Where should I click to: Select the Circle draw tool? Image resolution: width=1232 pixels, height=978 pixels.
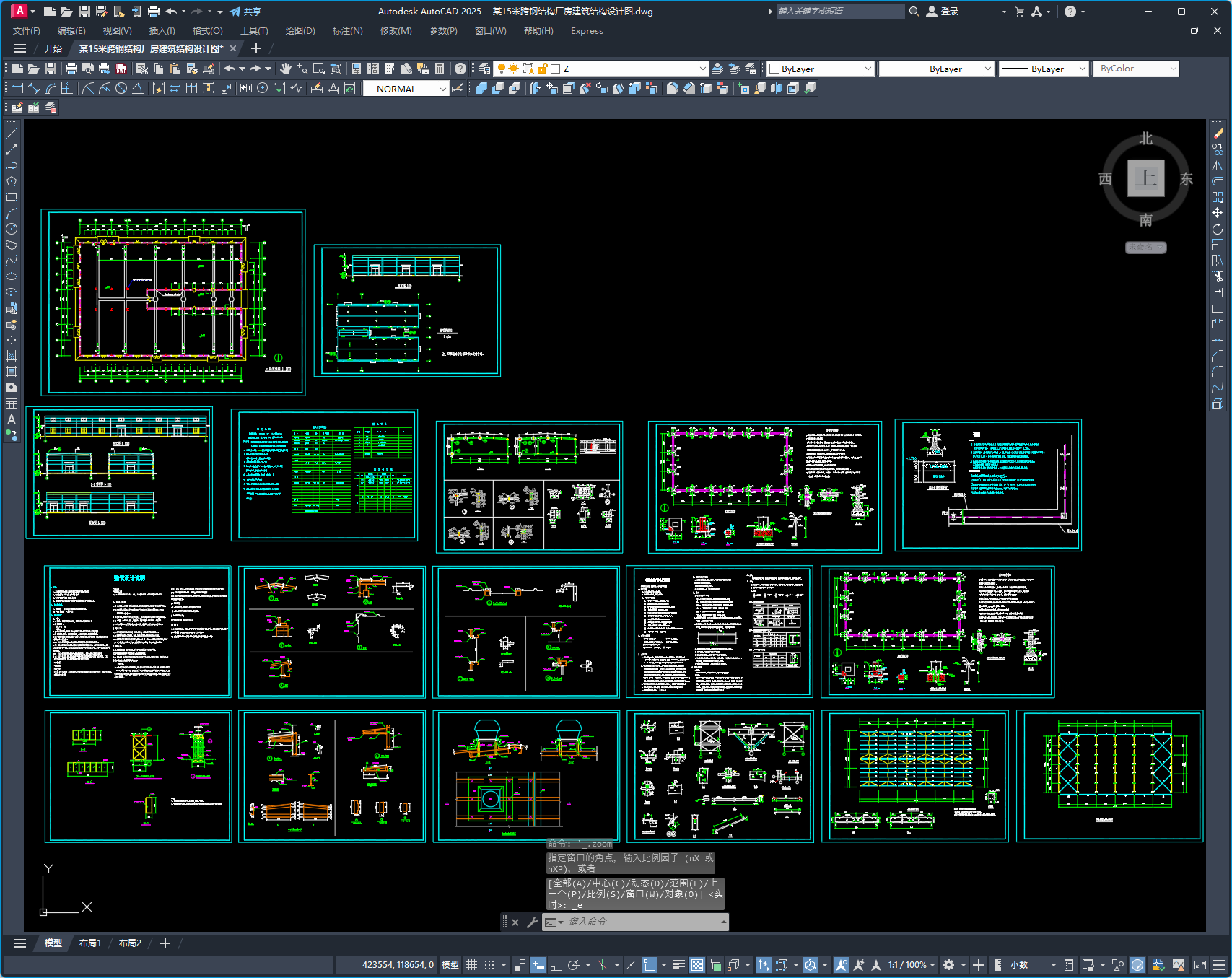(x=12, y=229)
